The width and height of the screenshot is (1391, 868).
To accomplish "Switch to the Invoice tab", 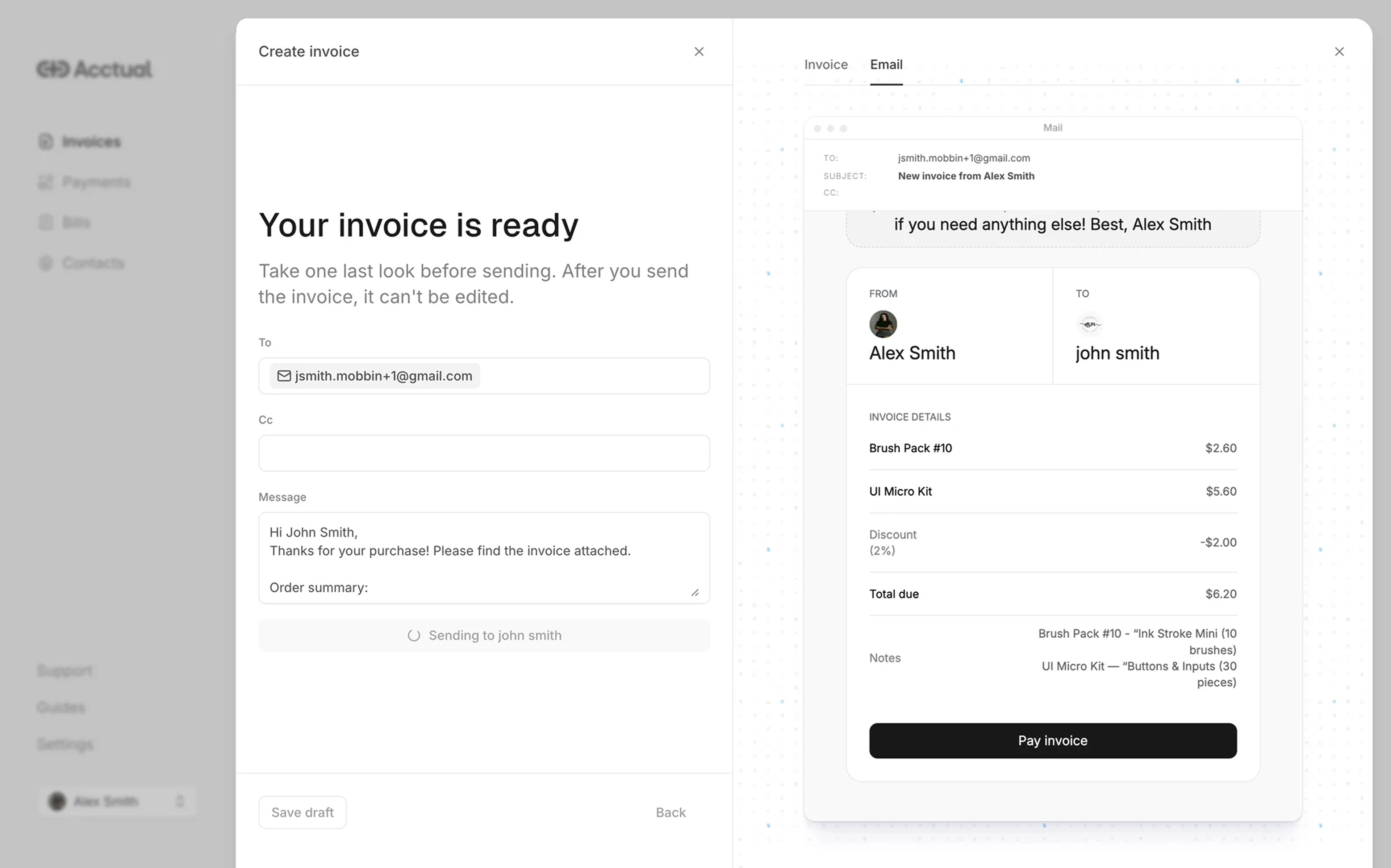I will (826, 64).
